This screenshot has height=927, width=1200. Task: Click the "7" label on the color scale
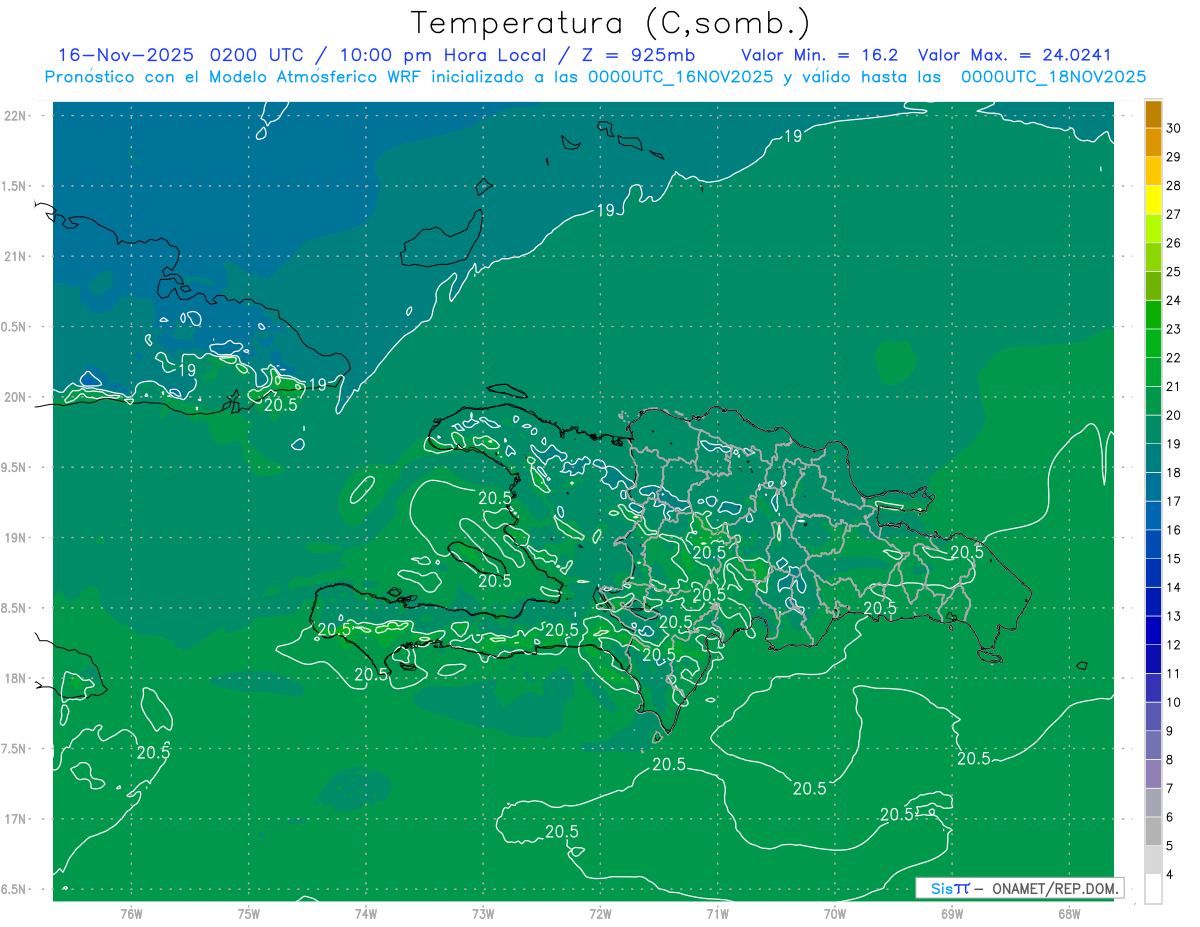click(1170, 788)
